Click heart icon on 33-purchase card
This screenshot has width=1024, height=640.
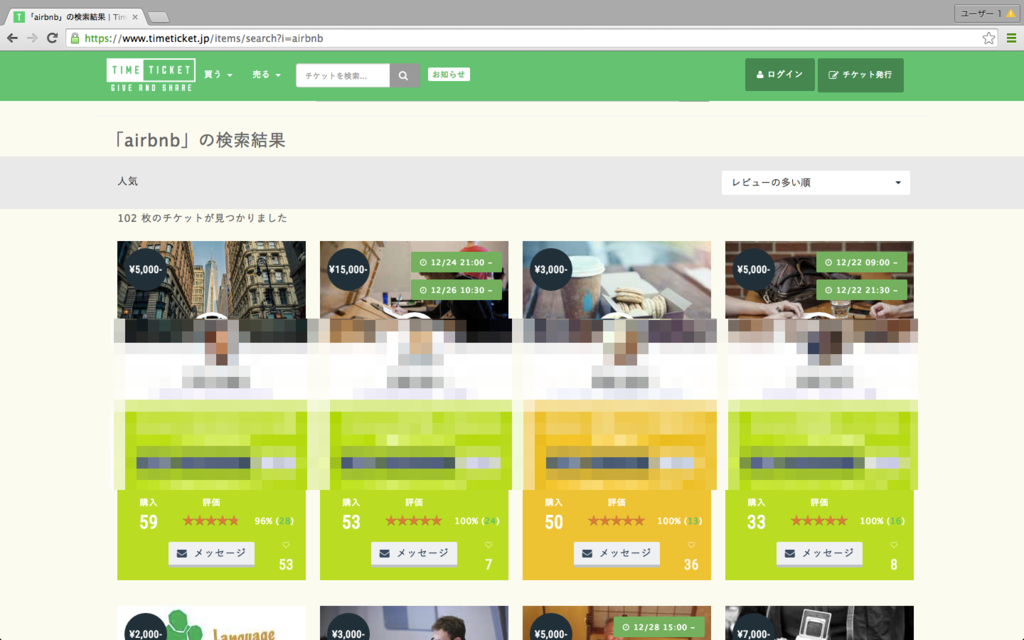[x=893, y=545]
